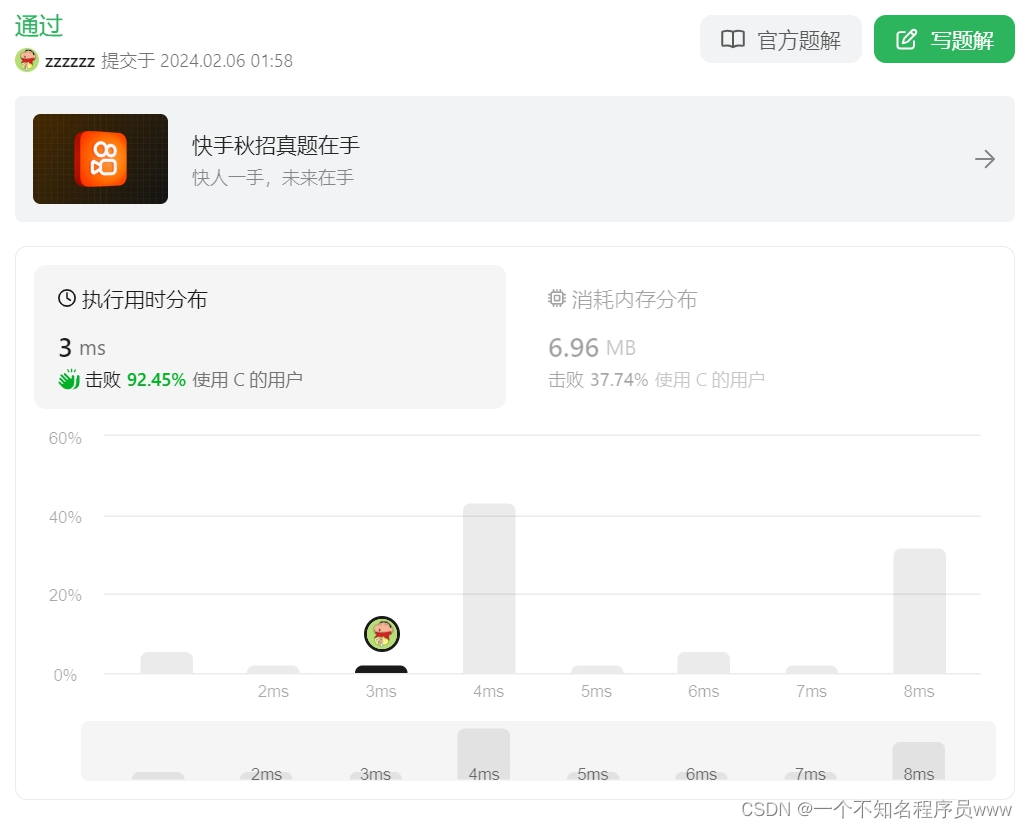Click the 20% y-axis label
The width and height of the screenshot is (1027, 828).
coord(65,595)
